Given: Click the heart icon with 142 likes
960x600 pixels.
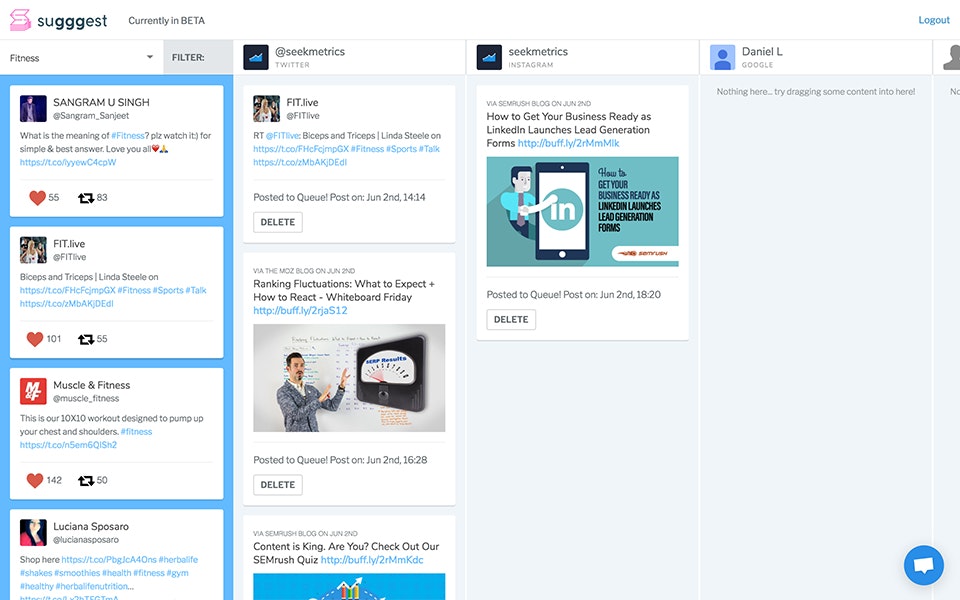Looking at the screenshot, I should tap(35, 480).
